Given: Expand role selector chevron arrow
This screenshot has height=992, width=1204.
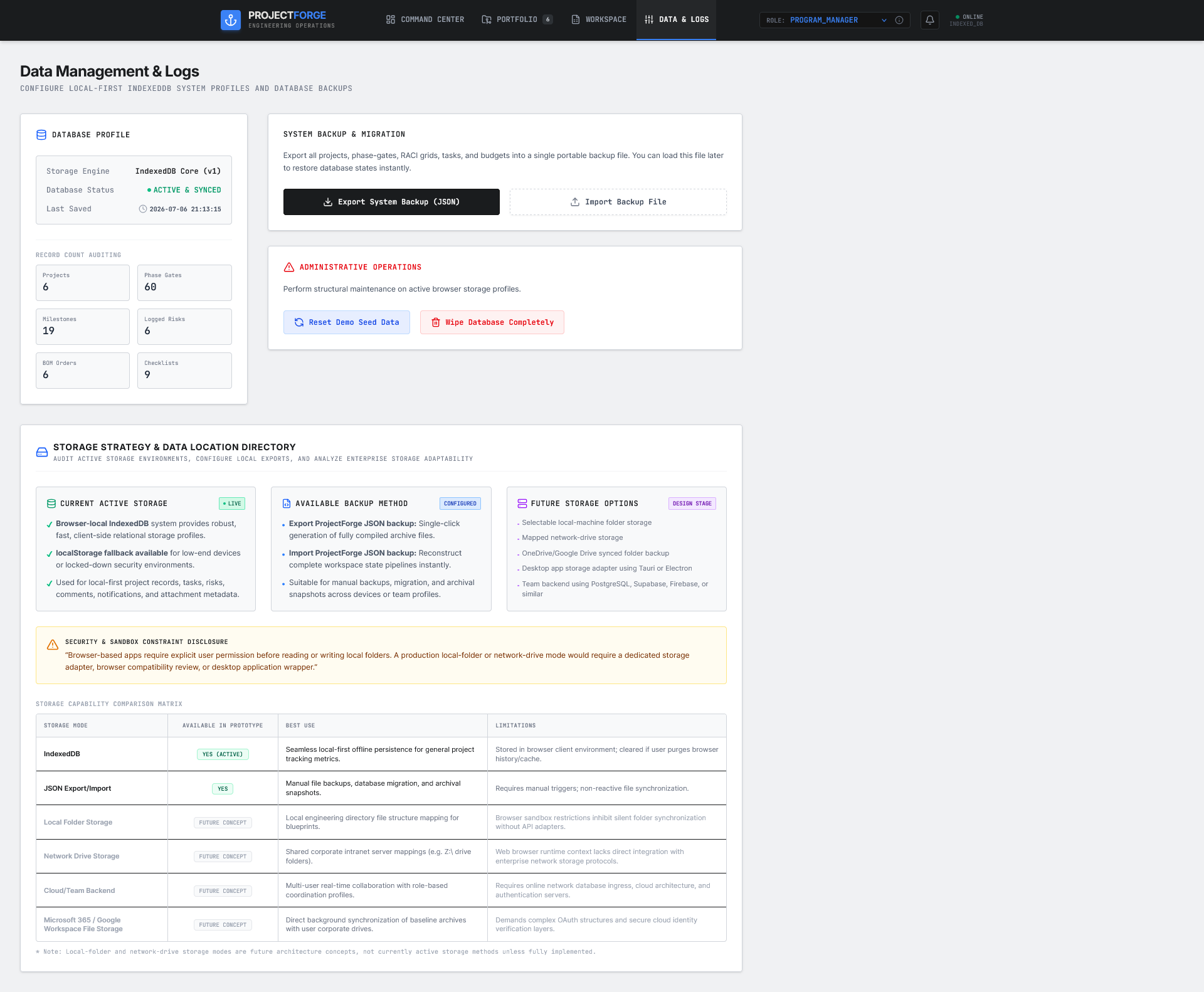Looking at the screenshot, I should click(x=884, y=20).
